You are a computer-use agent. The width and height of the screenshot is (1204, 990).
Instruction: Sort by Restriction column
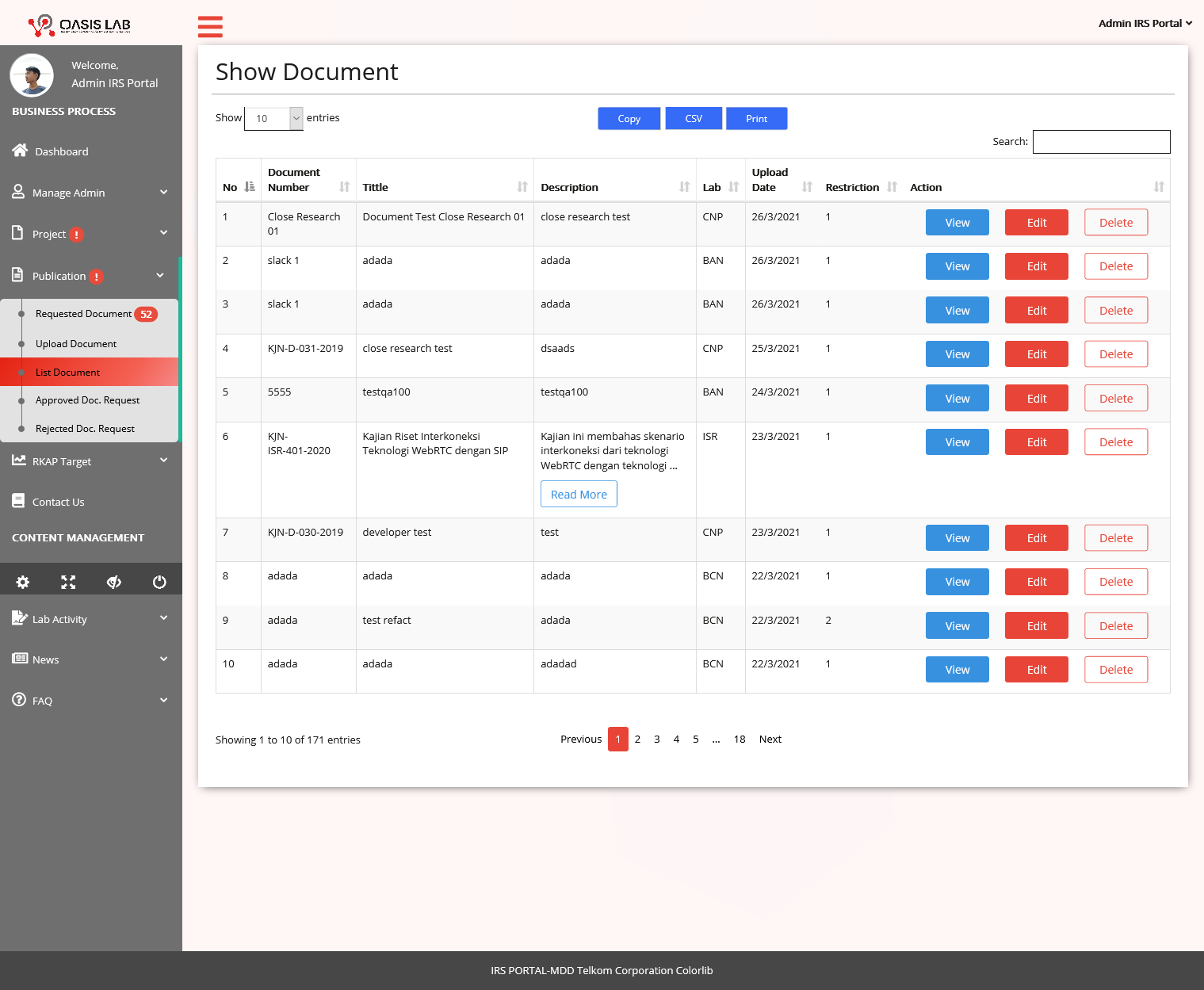click(892, 187)
